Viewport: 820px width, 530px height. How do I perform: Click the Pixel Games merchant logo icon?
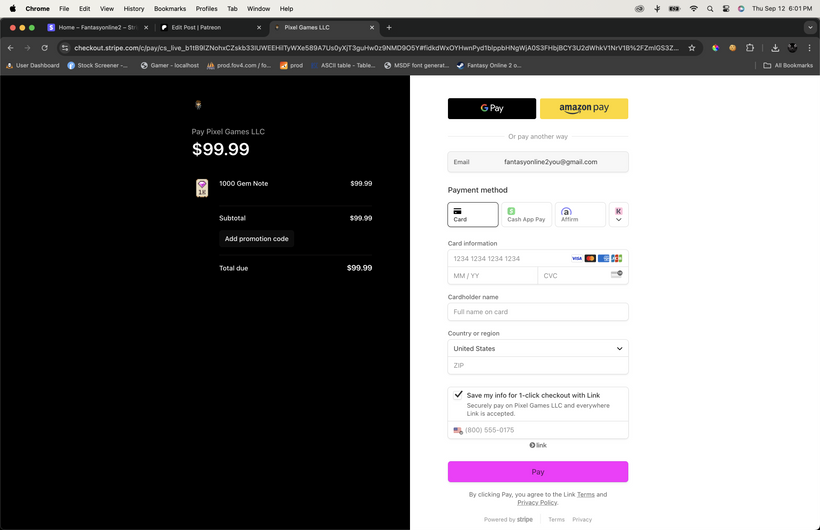(198, 105)
